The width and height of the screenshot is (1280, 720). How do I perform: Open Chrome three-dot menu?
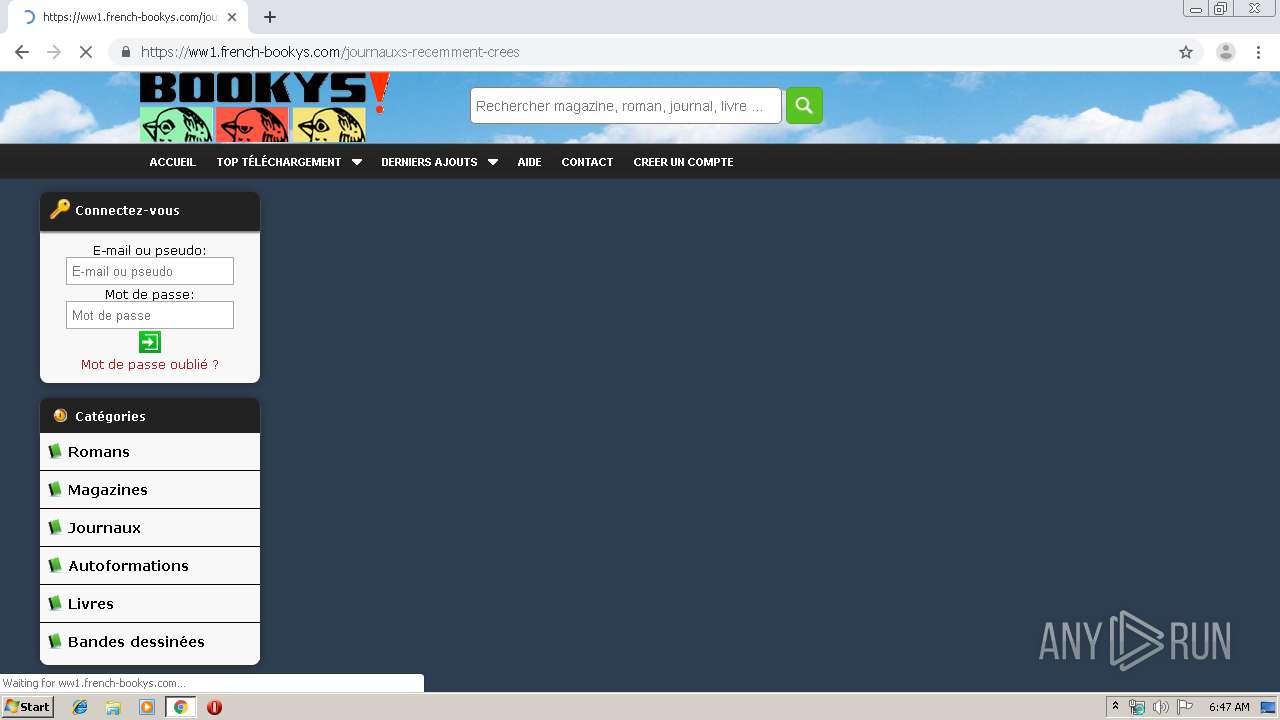coord(1259,52)
